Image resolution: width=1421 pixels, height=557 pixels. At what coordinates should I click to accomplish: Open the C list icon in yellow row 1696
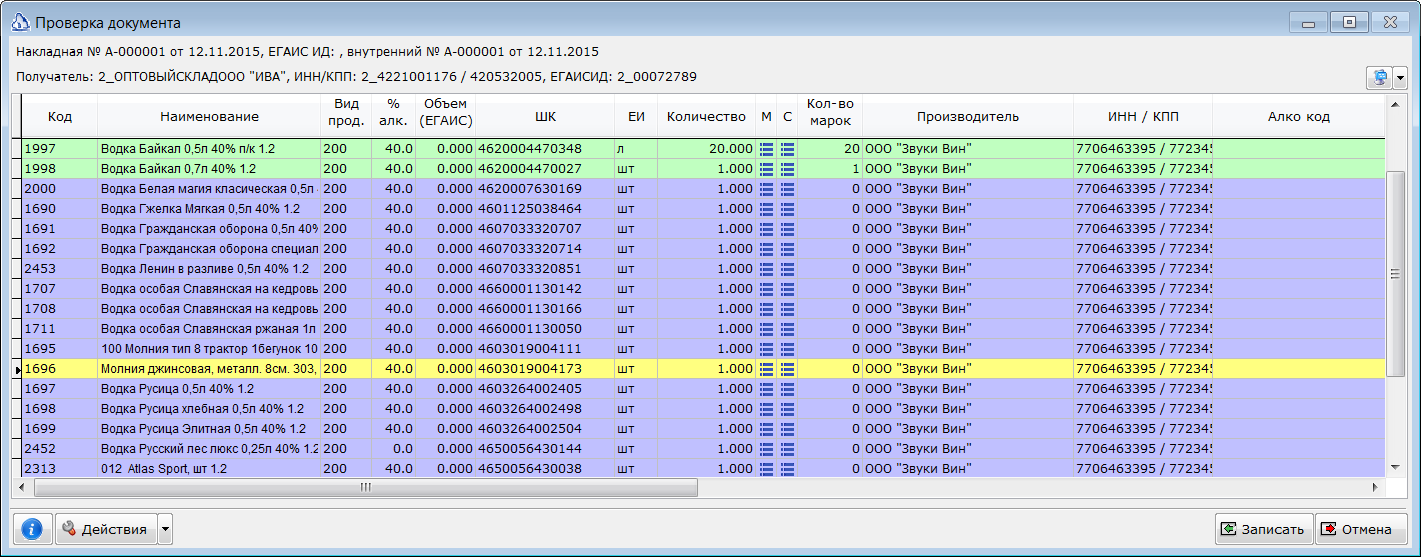[787, 368]
